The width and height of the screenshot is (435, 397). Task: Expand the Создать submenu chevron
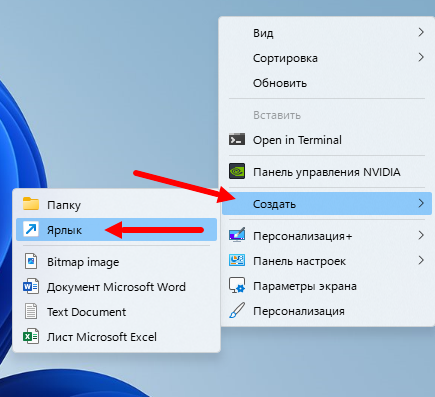(421, 203)
